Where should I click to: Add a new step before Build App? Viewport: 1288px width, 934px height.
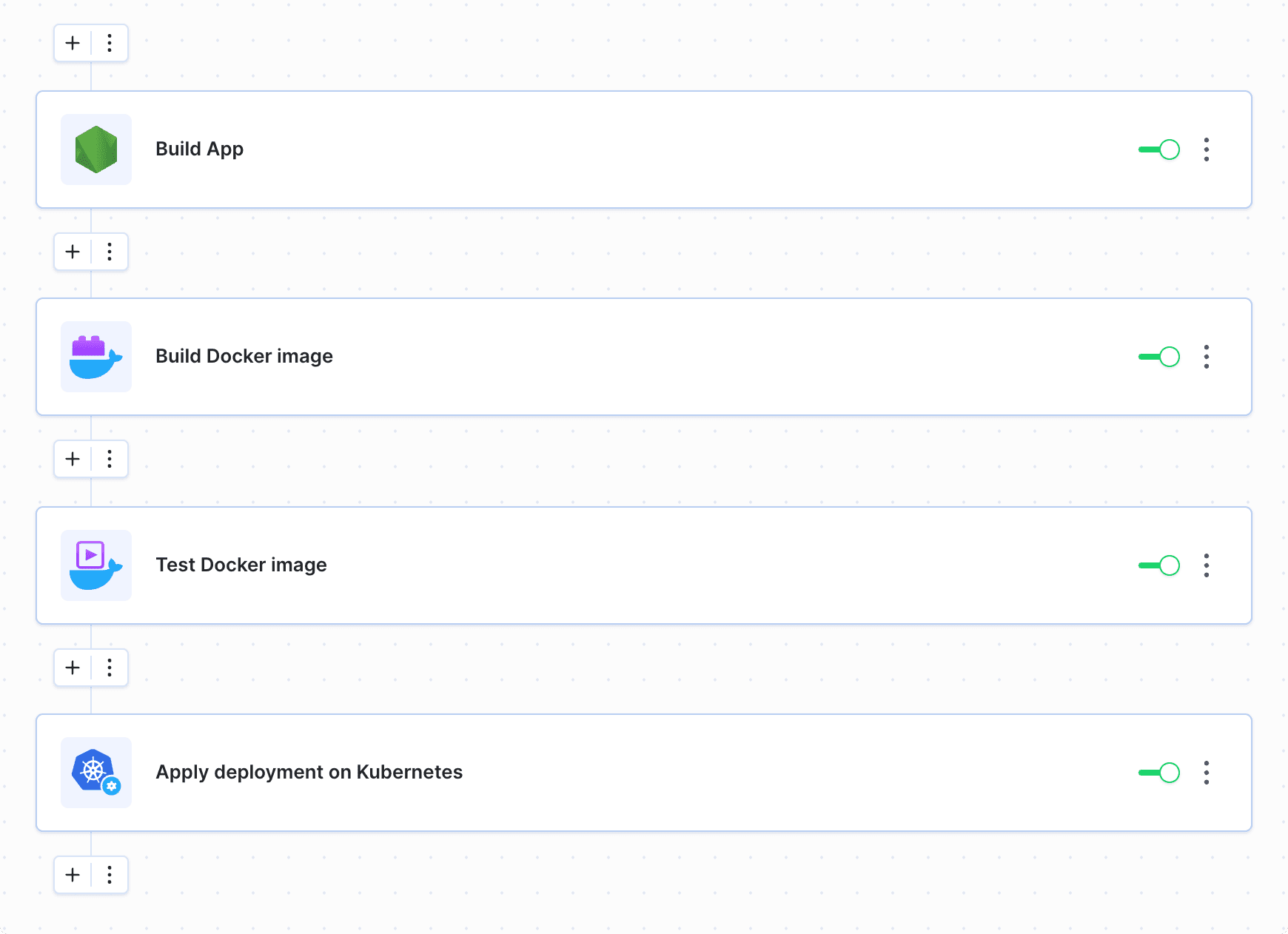coord(72,43)
